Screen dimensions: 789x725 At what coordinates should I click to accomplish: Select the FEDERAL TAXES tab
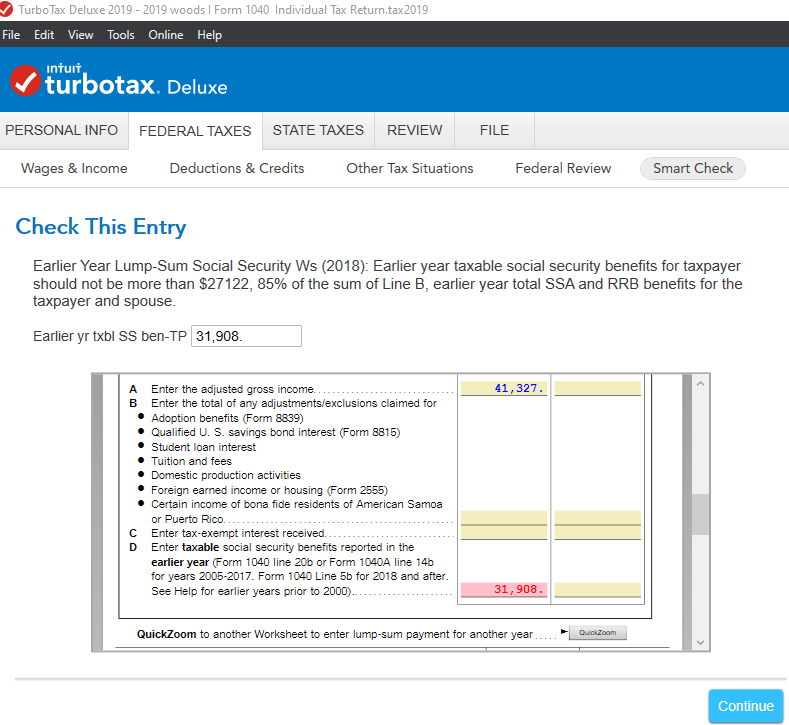[195, 131]
